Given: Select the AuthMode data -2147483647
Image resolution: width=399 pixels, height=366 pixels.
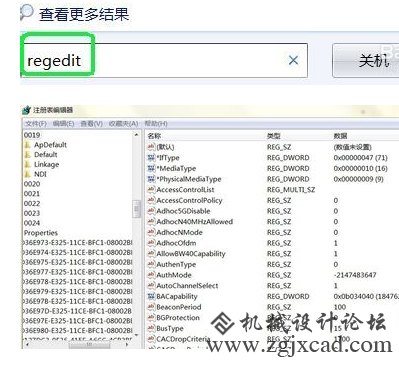Looking at the screenshot, I should [x=355, y=275].
